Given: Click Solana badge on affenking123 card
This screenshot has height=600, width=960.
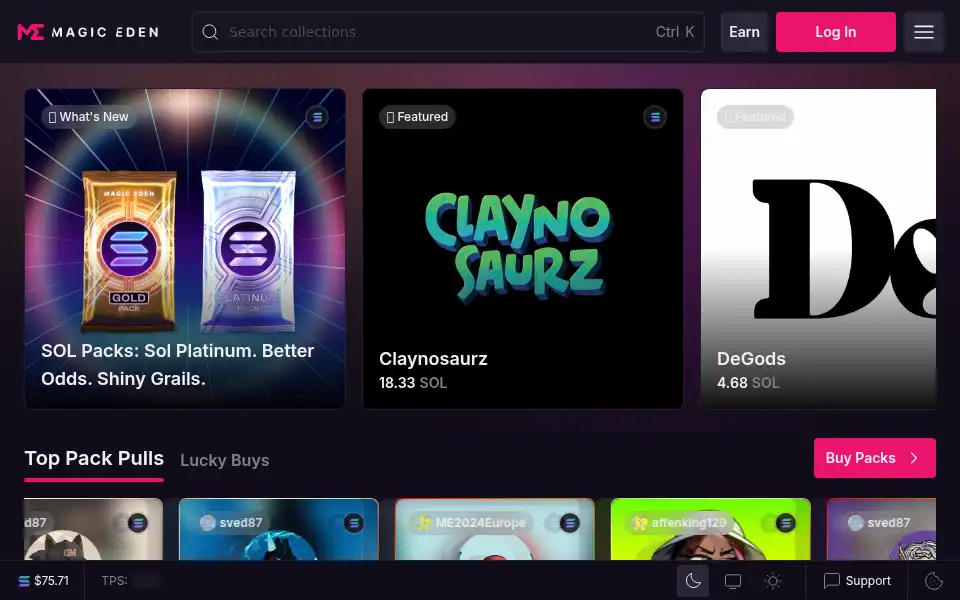Looking at the screenshot, I should (786, 523).
